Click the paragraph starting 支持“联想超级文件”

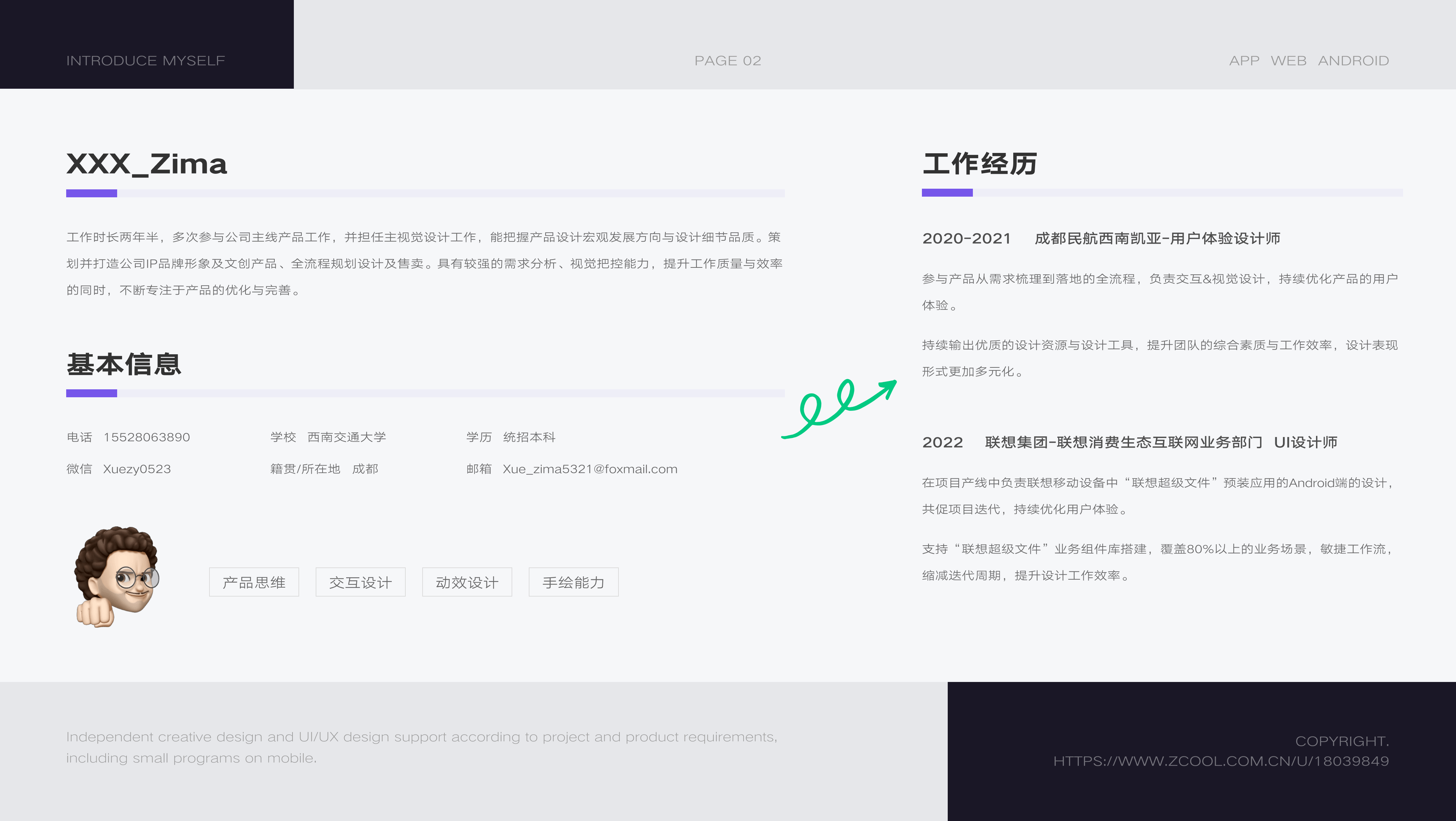click(1158, 562)
